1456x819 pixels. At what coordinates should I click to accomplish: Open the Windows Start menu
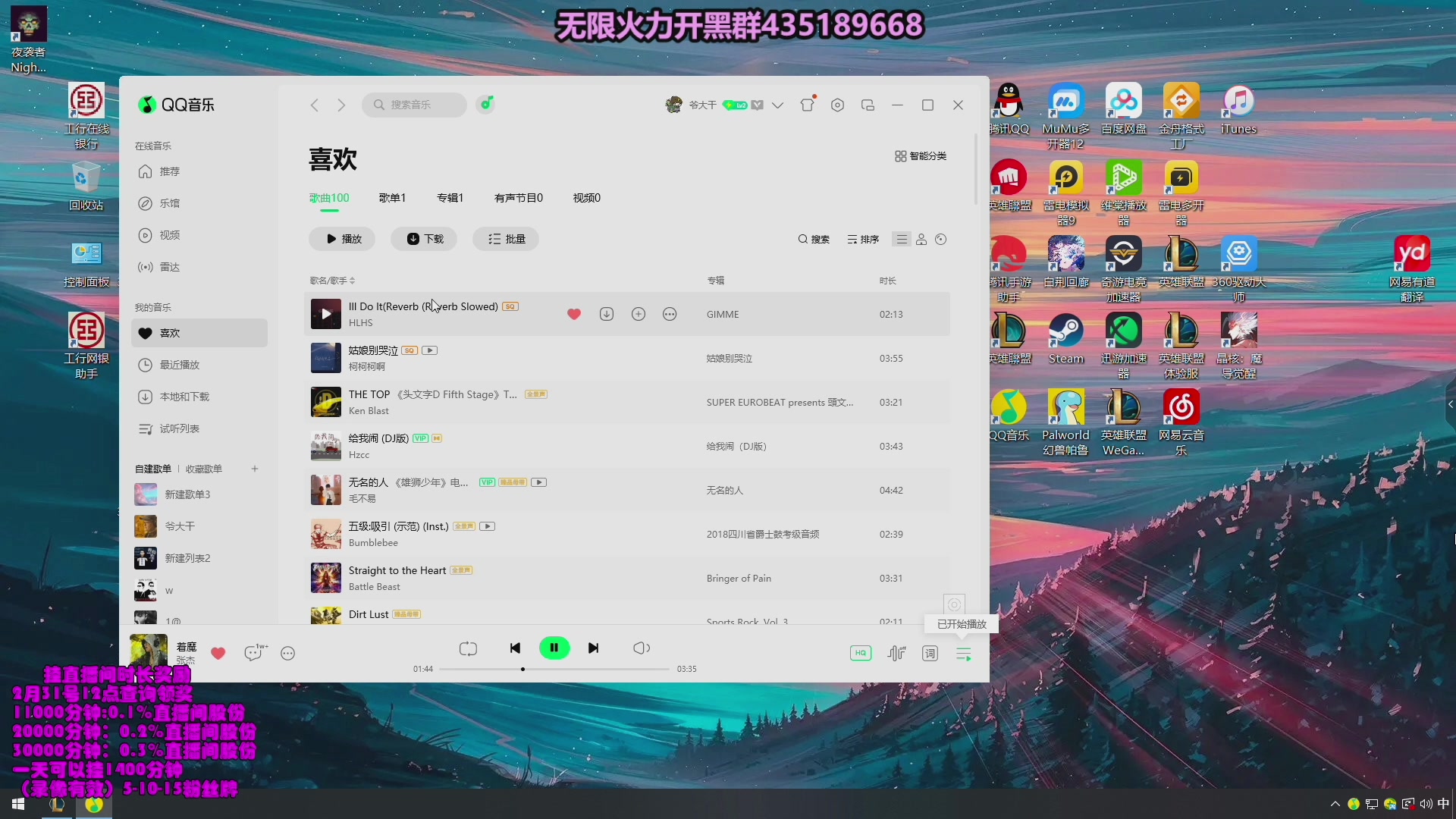18,804
